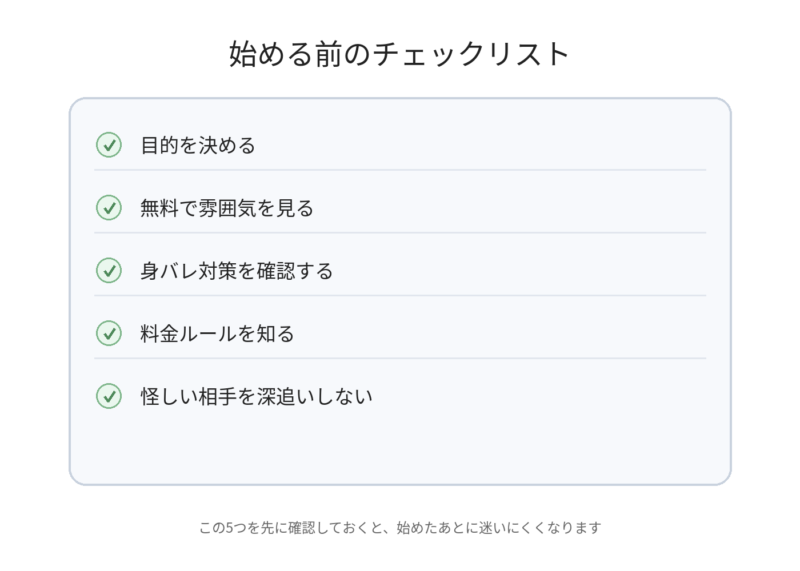
Task: Click the divider line below 目的を決める
Action: tap(400, 170)
